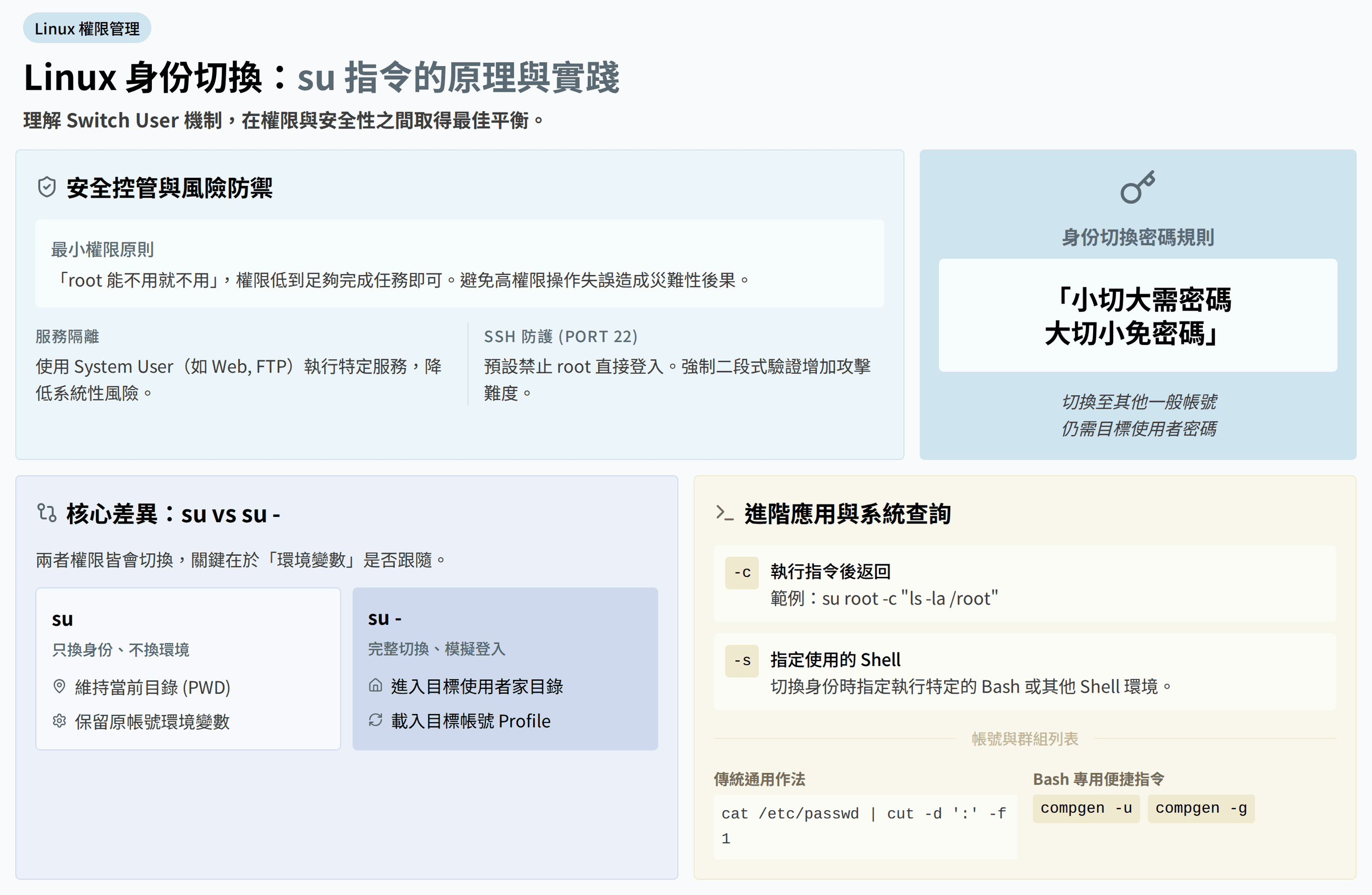Click the location pin icon by 維持當前目錄
Image resolution: width=1372 pixels, height=895 pixels.
pyautogui.click(x=59, y=686)
